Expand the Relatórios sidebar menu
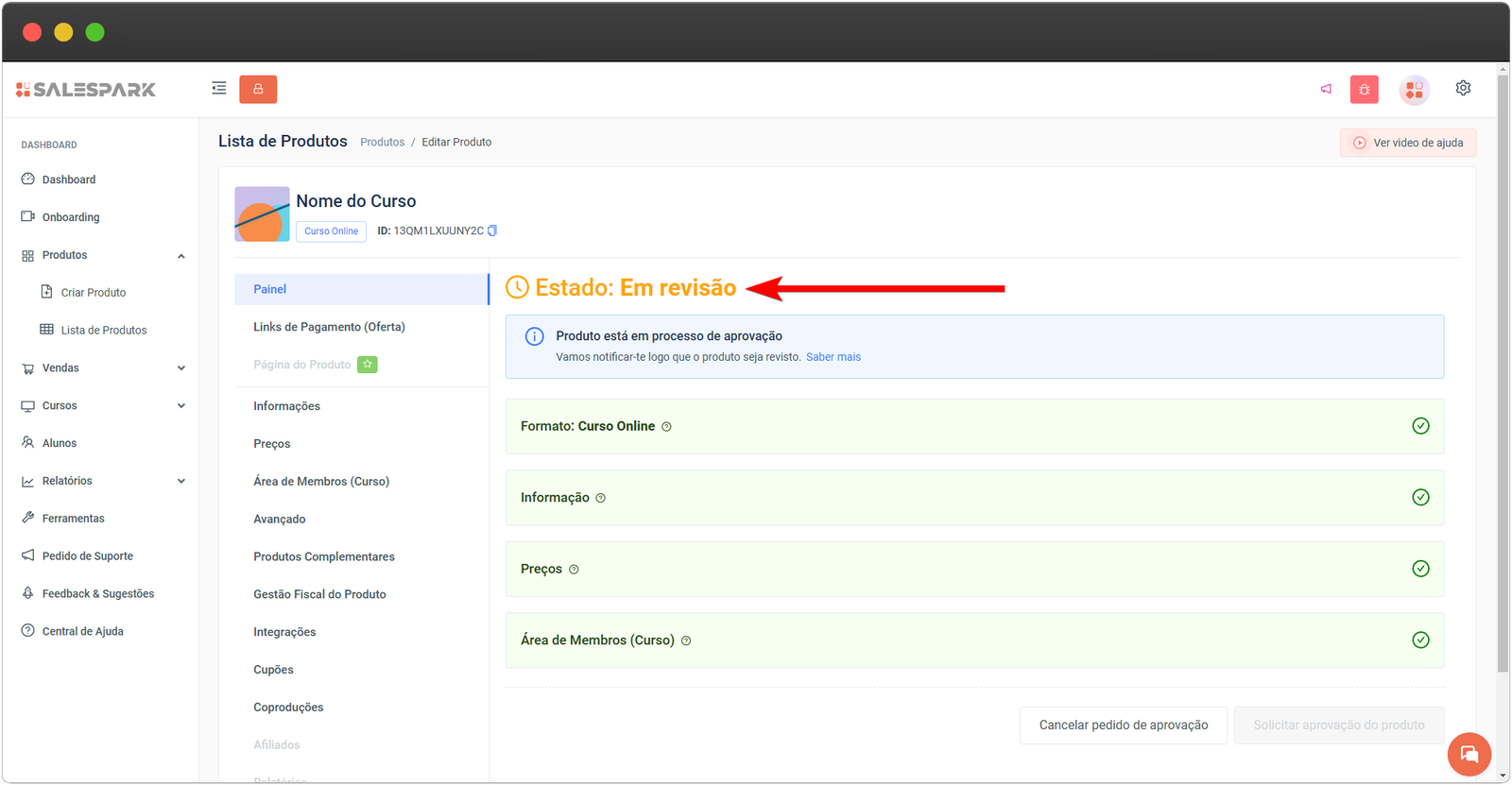 180,481
